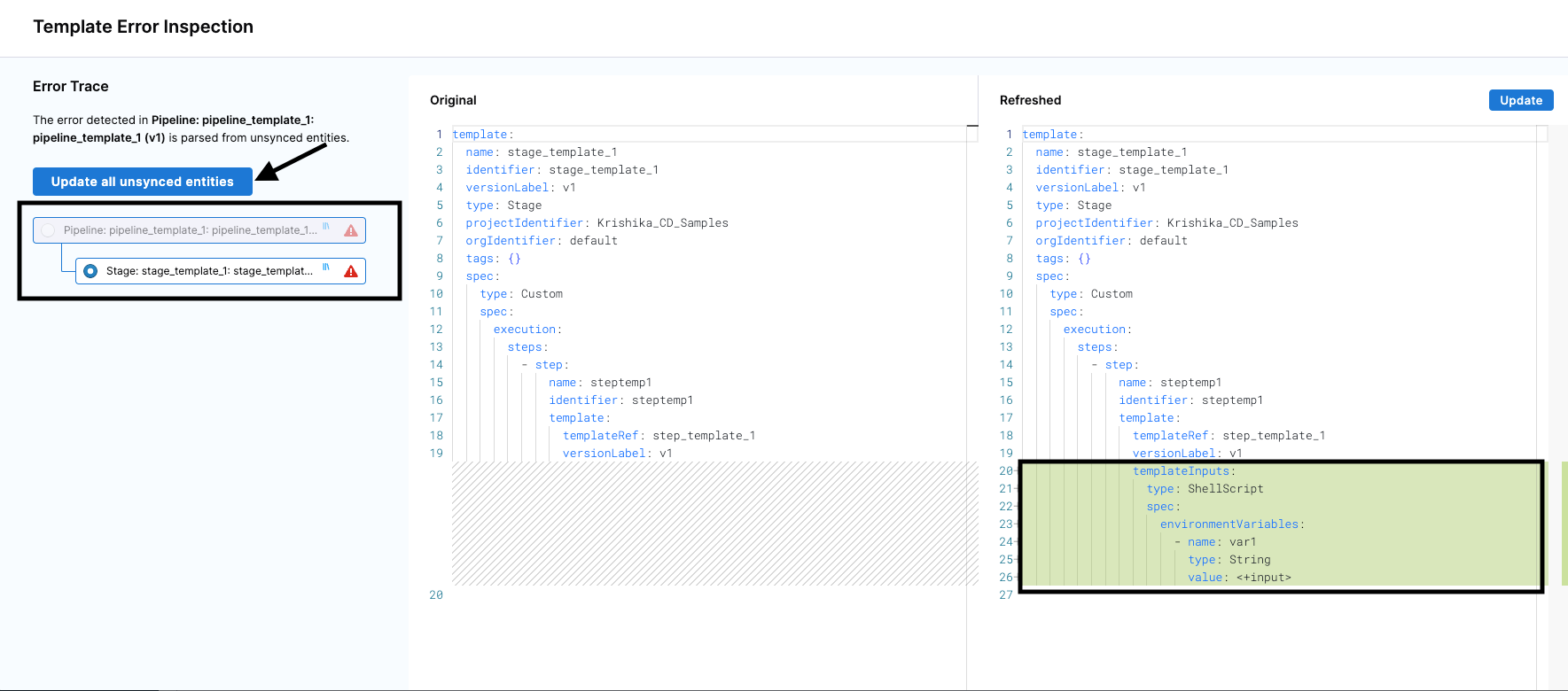The height and width of the screenshot is (691, 1568).
Task: Click the hatched placeholder area in Original editor
Action: [714, 523]
